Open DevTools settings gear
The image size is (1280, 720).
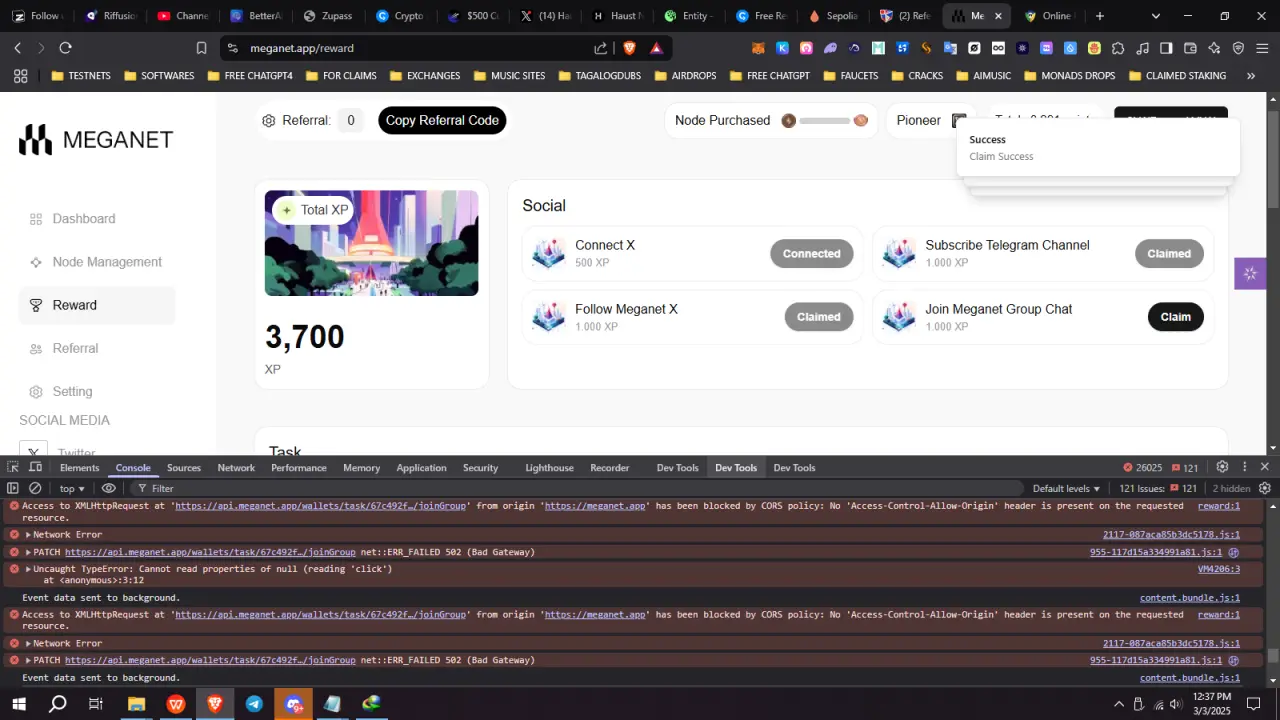(1222, 467)
